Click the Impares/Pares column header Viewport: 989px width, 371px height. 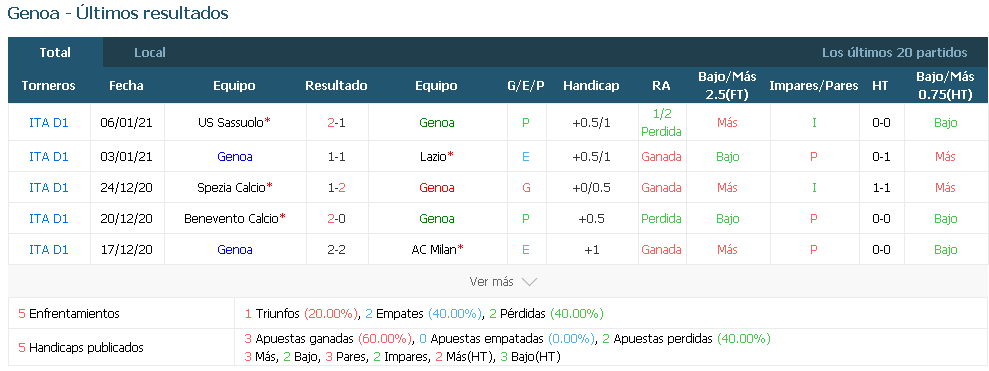tap(814, 86)
